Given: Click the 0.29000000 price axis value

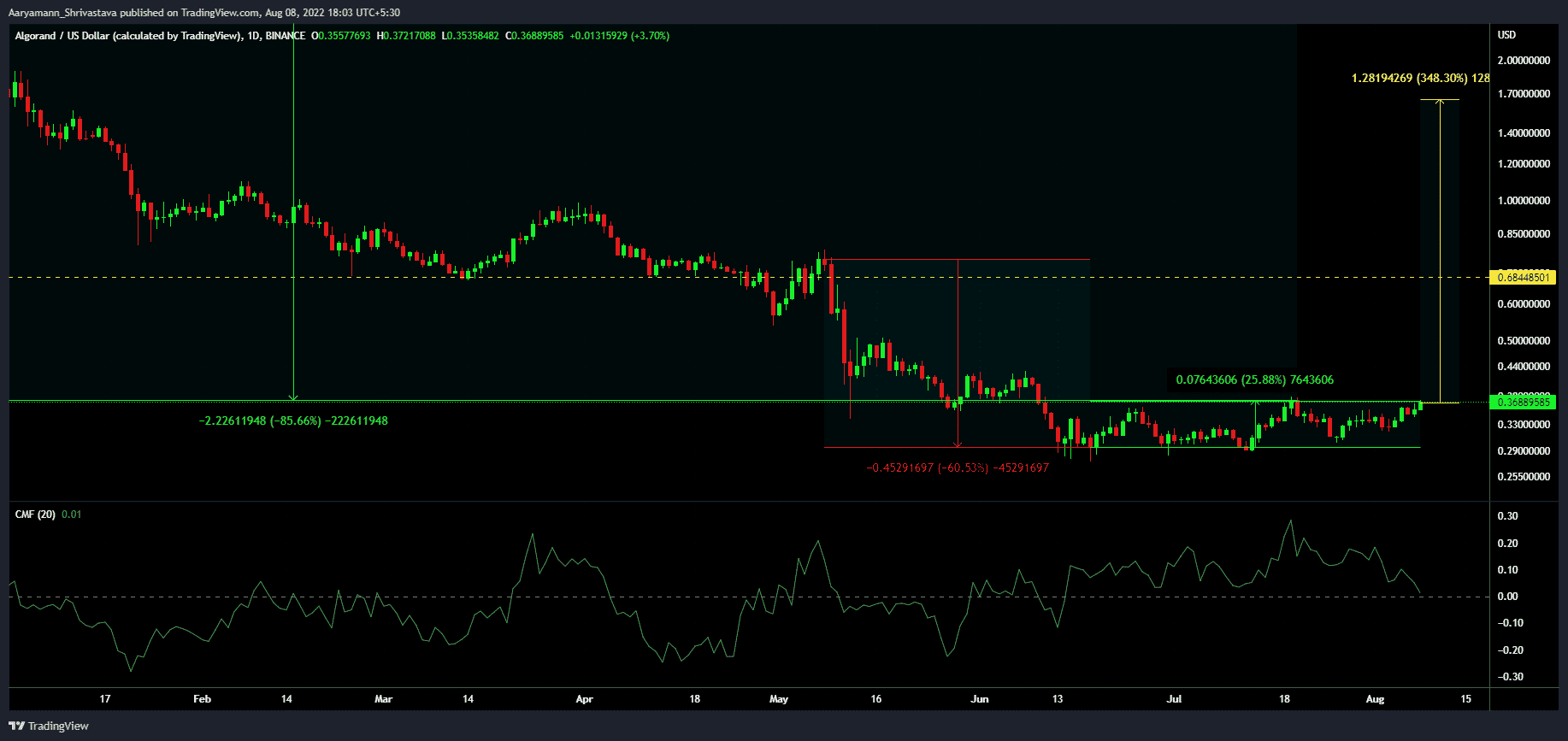Looking at the screenshot, I should pos(1524,451).
